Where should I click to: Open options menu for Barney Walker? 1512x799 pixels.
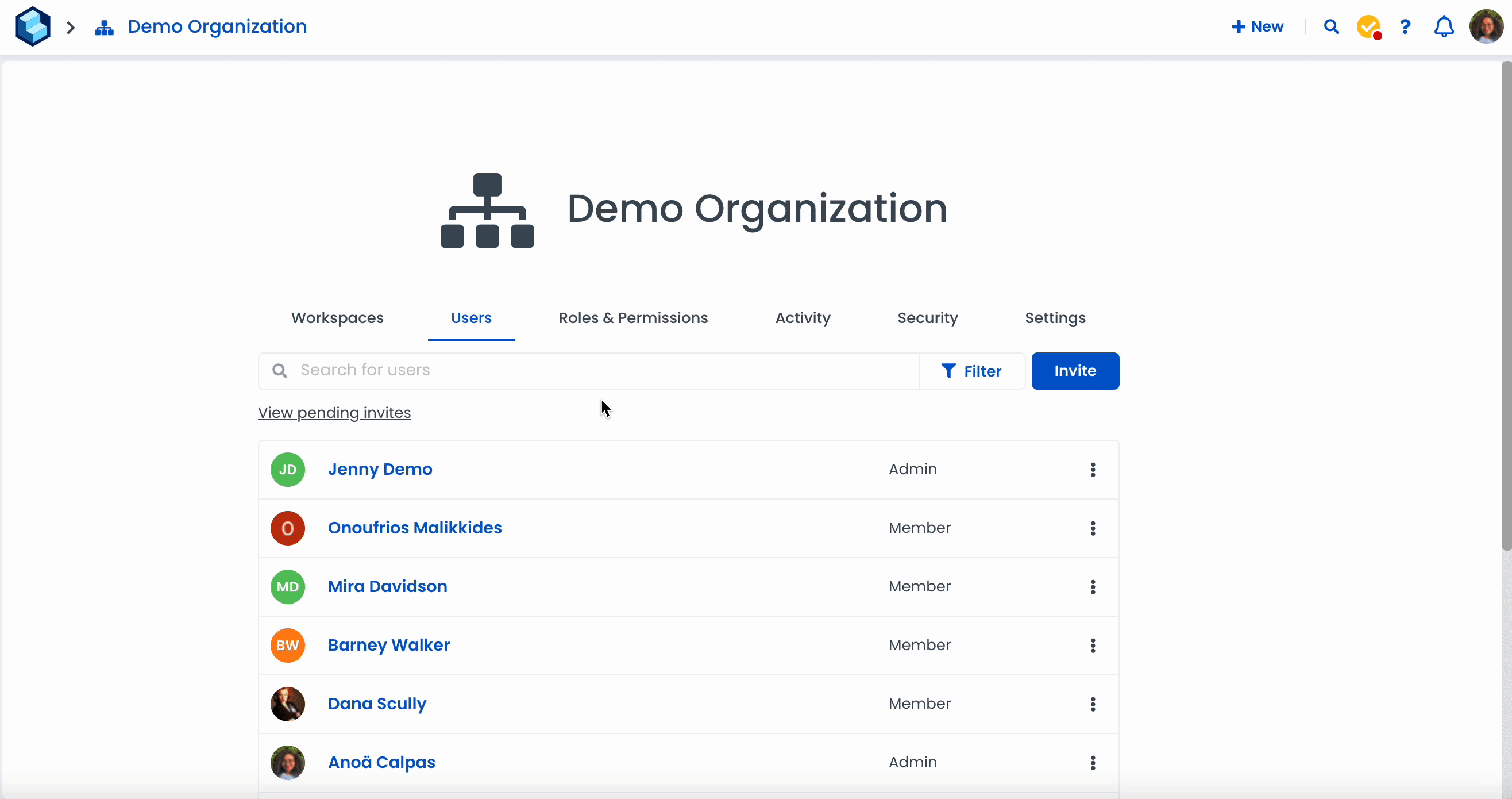pyautogui.click(x=1092, y=646)
